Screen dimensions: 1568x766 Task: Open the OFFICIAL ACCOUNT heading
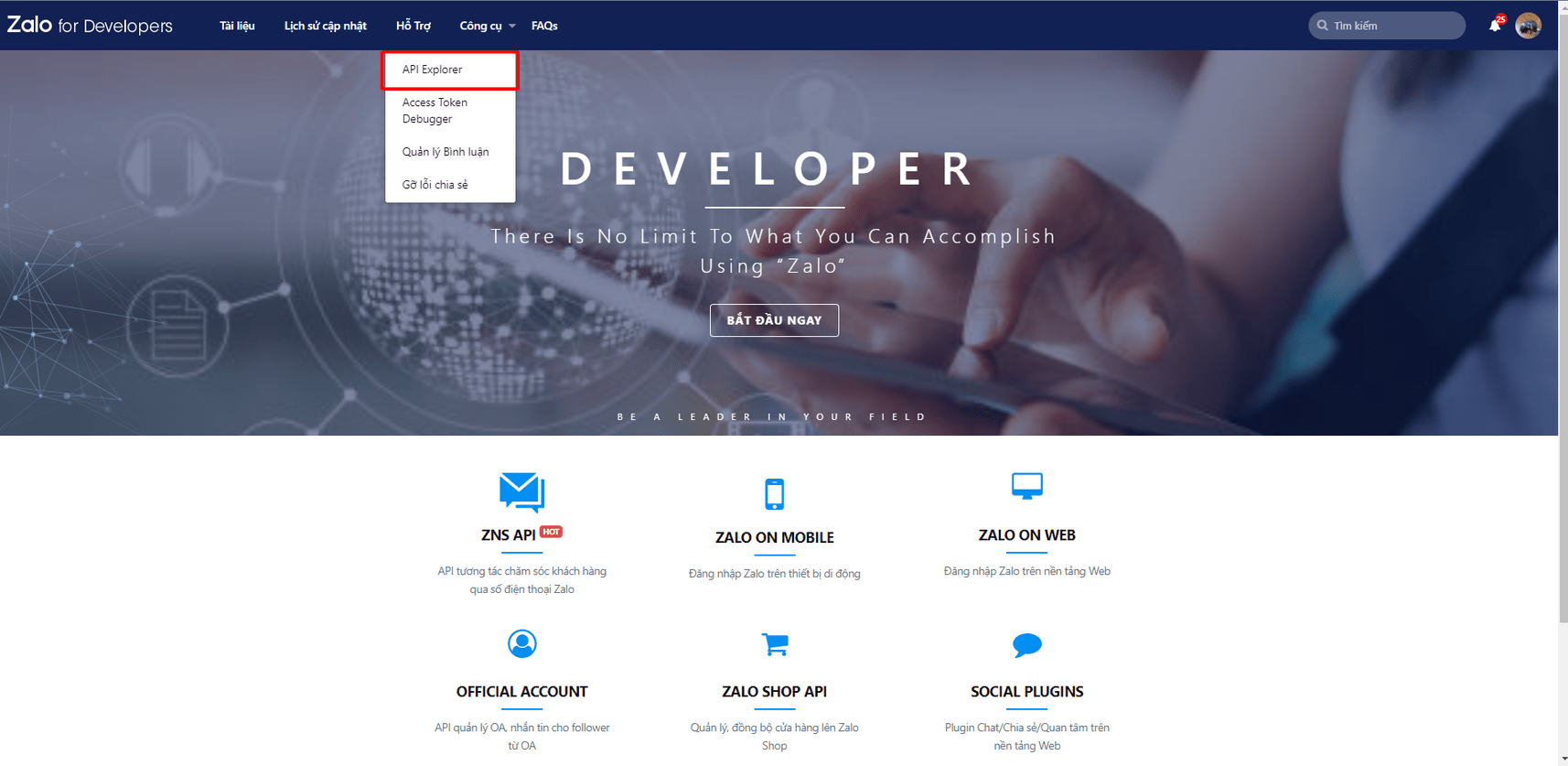point(522,692)
